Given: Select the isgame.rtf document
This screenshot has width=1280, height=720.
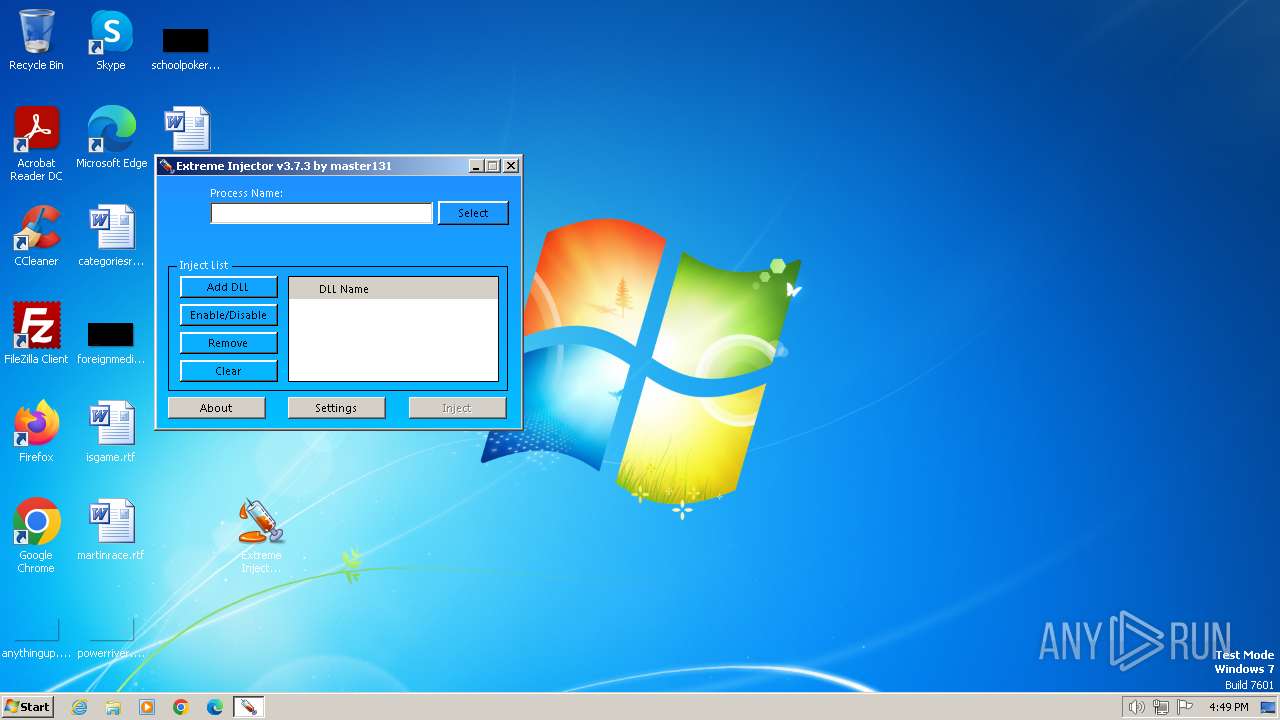Looking at the screenshot, I should 111,431.
